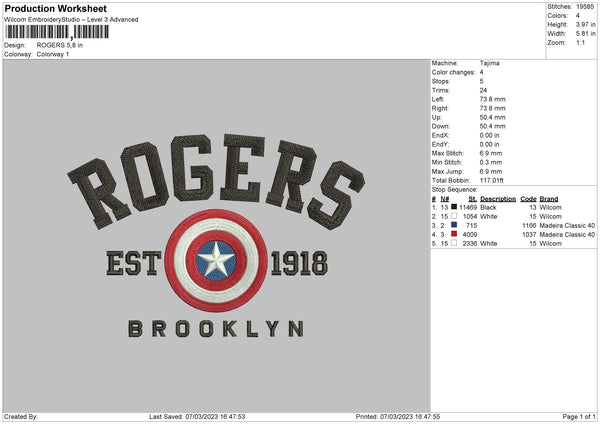
Task: Click the "Printed: 07/03/2023 16:47:55" footer
Action: (398, 417)
